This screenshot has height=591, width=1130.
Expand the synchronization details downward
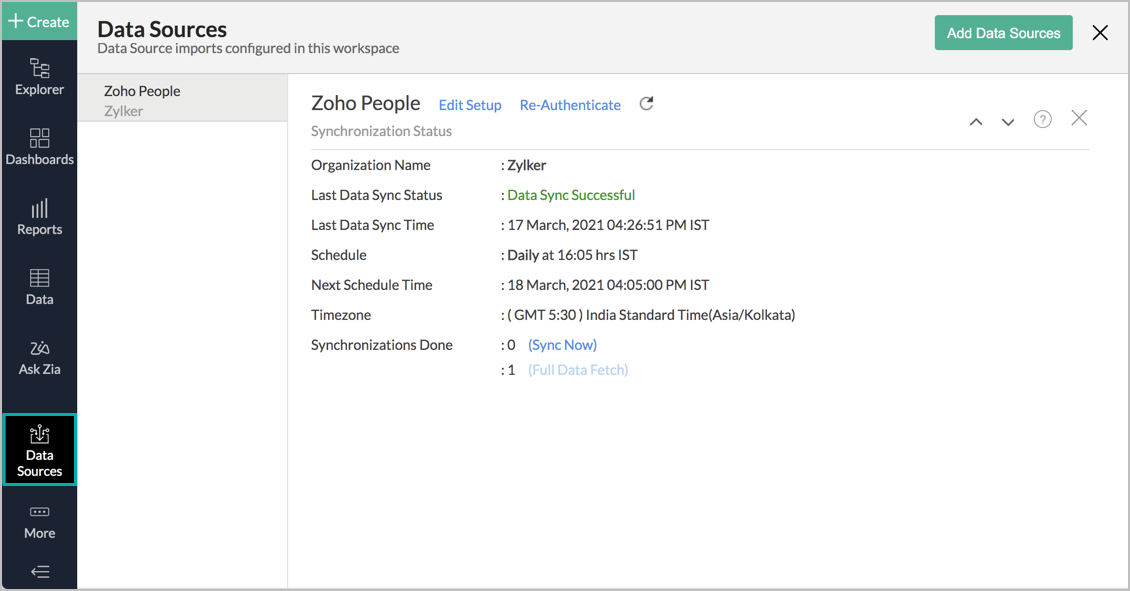tap(1008, 121)
